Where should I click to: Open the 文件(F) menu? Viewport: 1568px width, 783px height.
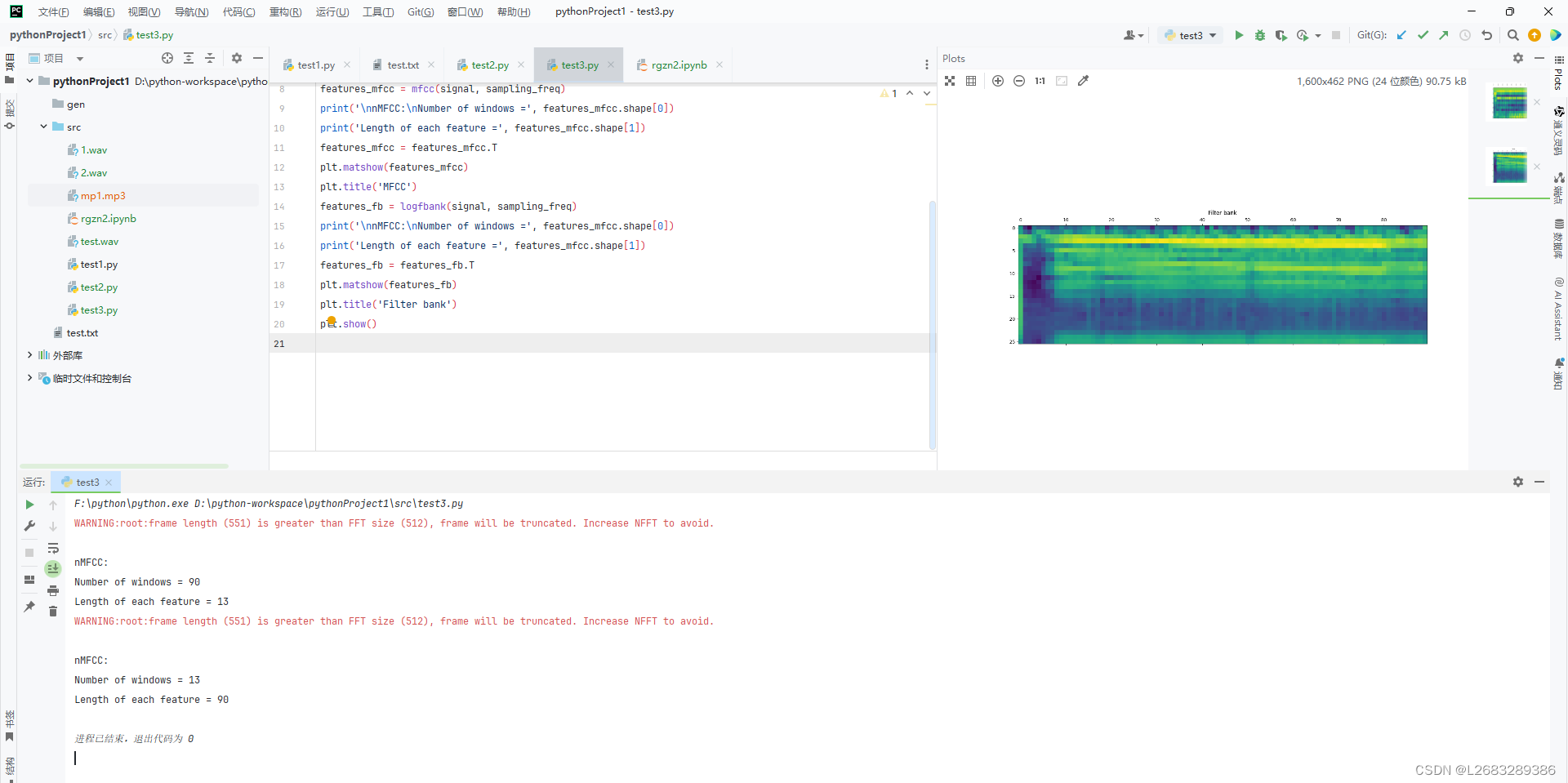pos(53,11)
